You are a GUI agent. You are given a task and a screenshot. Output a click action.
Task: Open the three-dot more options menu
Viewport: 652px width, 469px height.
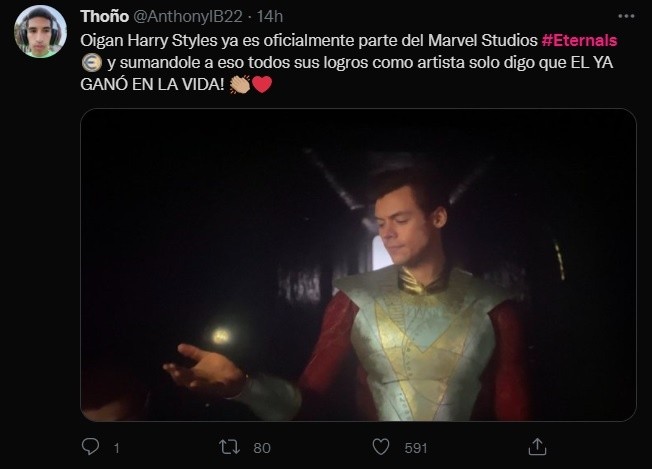[626, 16]
